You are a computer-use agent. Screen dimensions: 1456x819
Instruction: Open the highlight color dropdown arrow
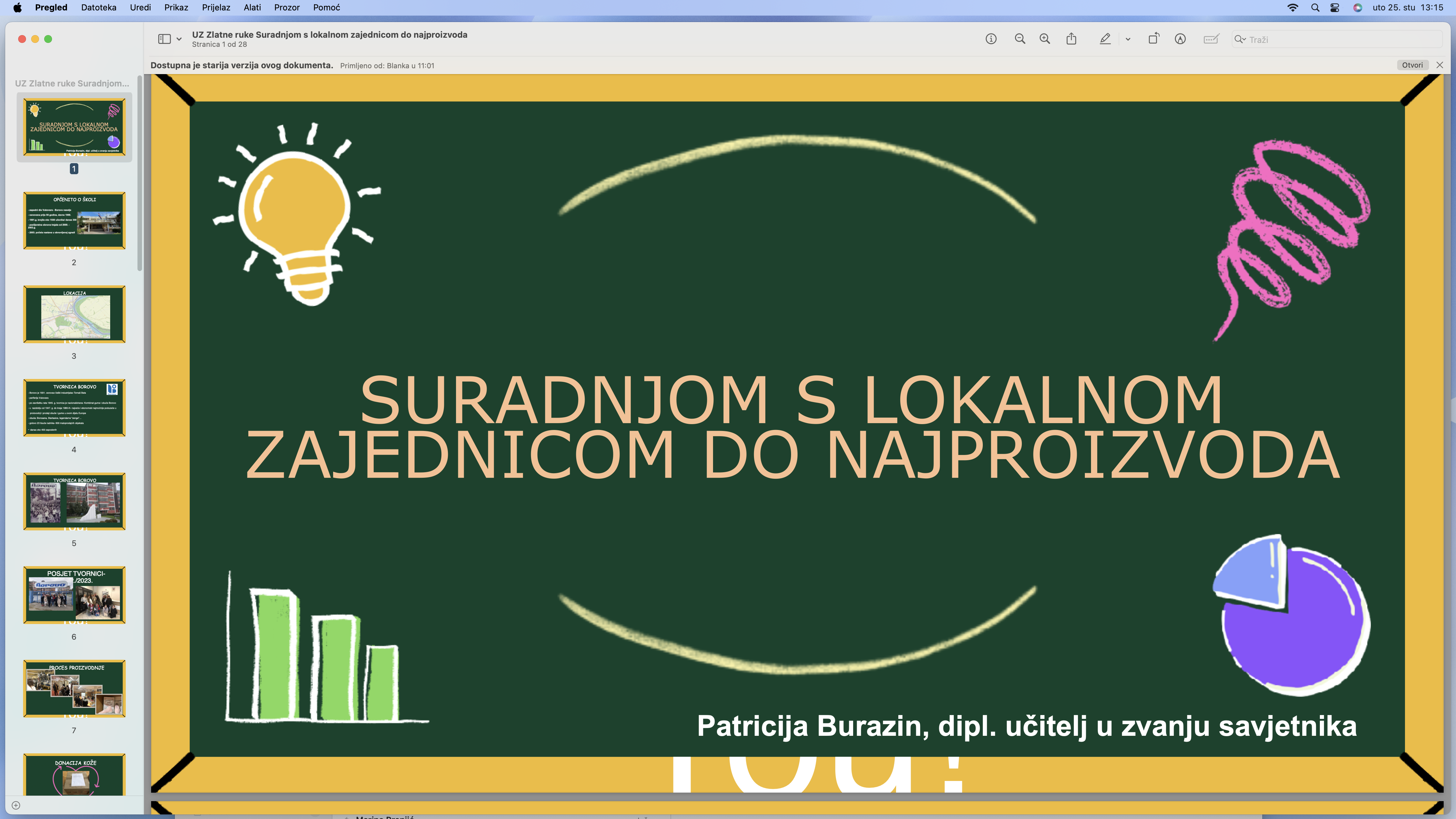point(1128,39)
